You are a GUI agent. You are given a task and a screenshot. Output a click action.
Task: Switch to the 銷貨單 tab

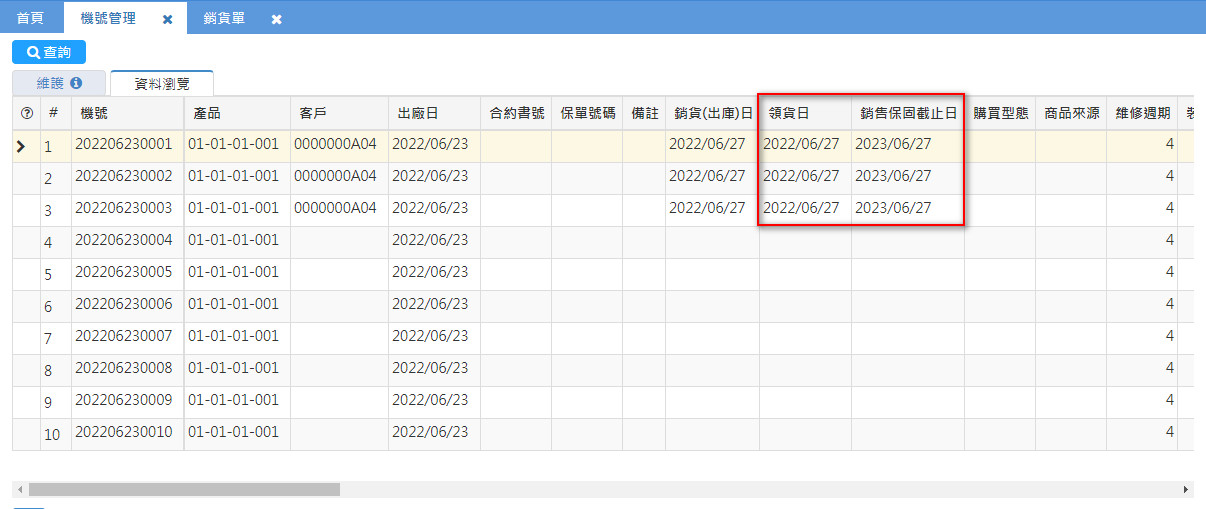pyautogui.click(x=224, y=18)
